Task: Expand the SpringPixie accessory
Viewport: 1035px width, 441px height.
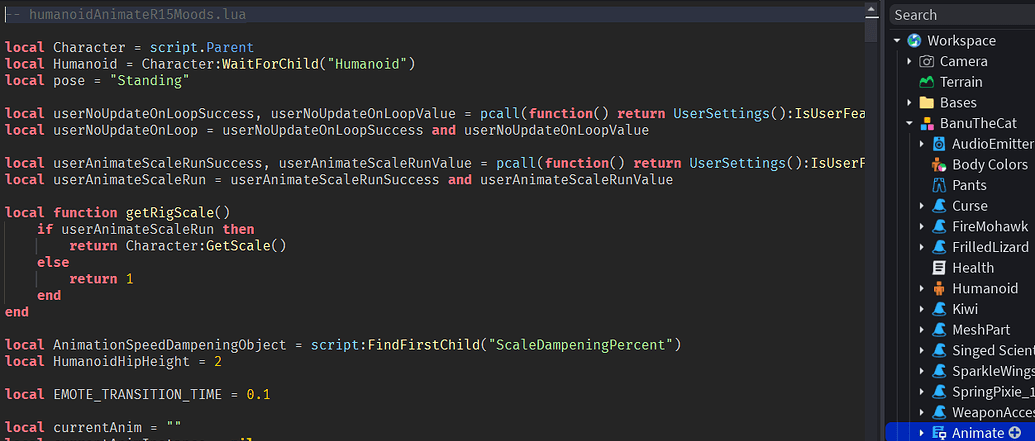Action: [x=922, y=391]
